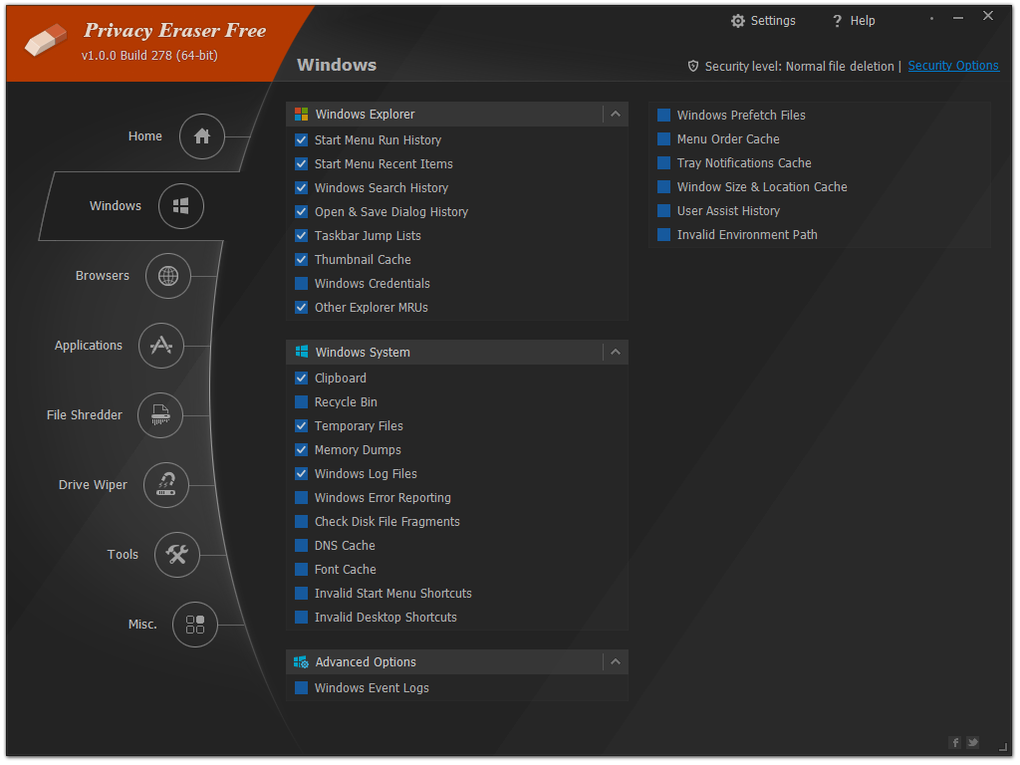1020x765 pixels.
Task: Check Invalid Environment Path
Action: click(x=664, y=235)
